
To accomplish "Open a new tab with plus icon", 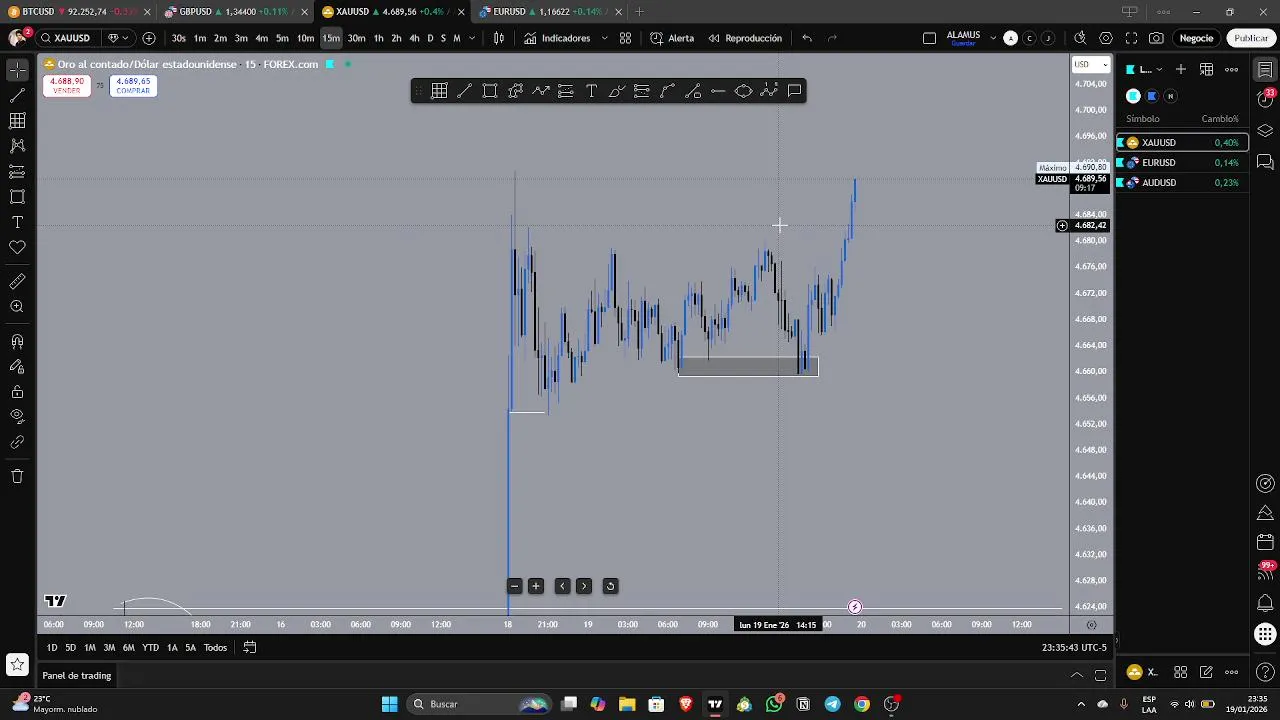I will (639, 12).
